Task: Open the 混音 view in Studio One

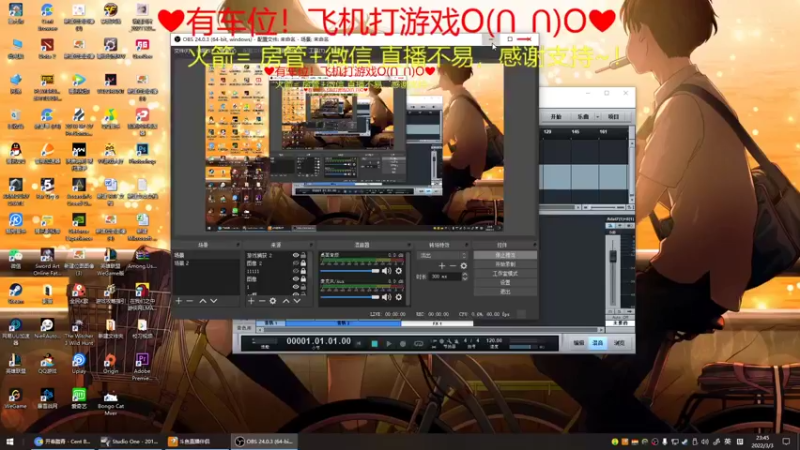Action: 597,343
